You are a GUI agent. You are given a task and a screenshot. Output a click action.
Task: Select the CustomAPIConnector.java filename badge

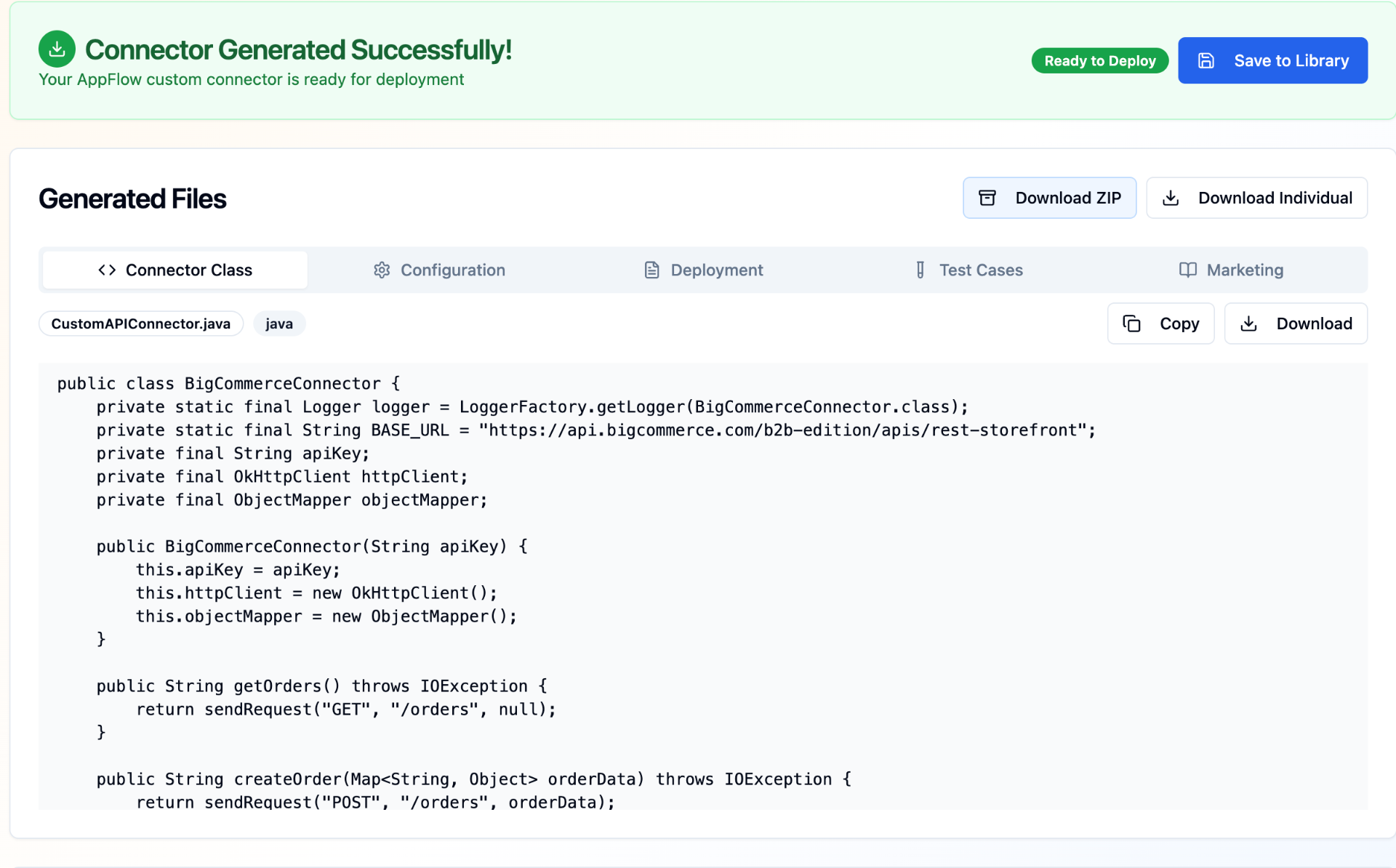[141, 324]
